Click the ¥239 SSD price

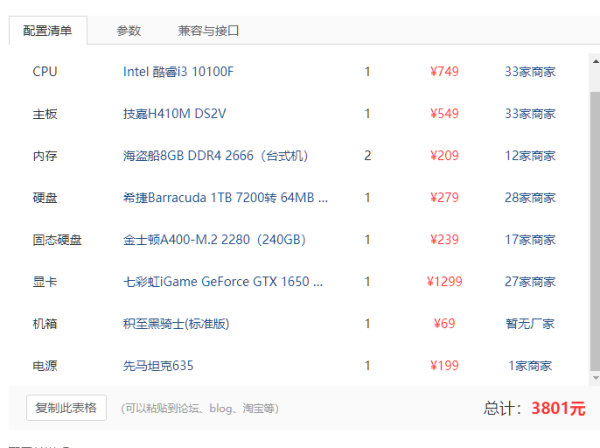click(x=444, y=240)
